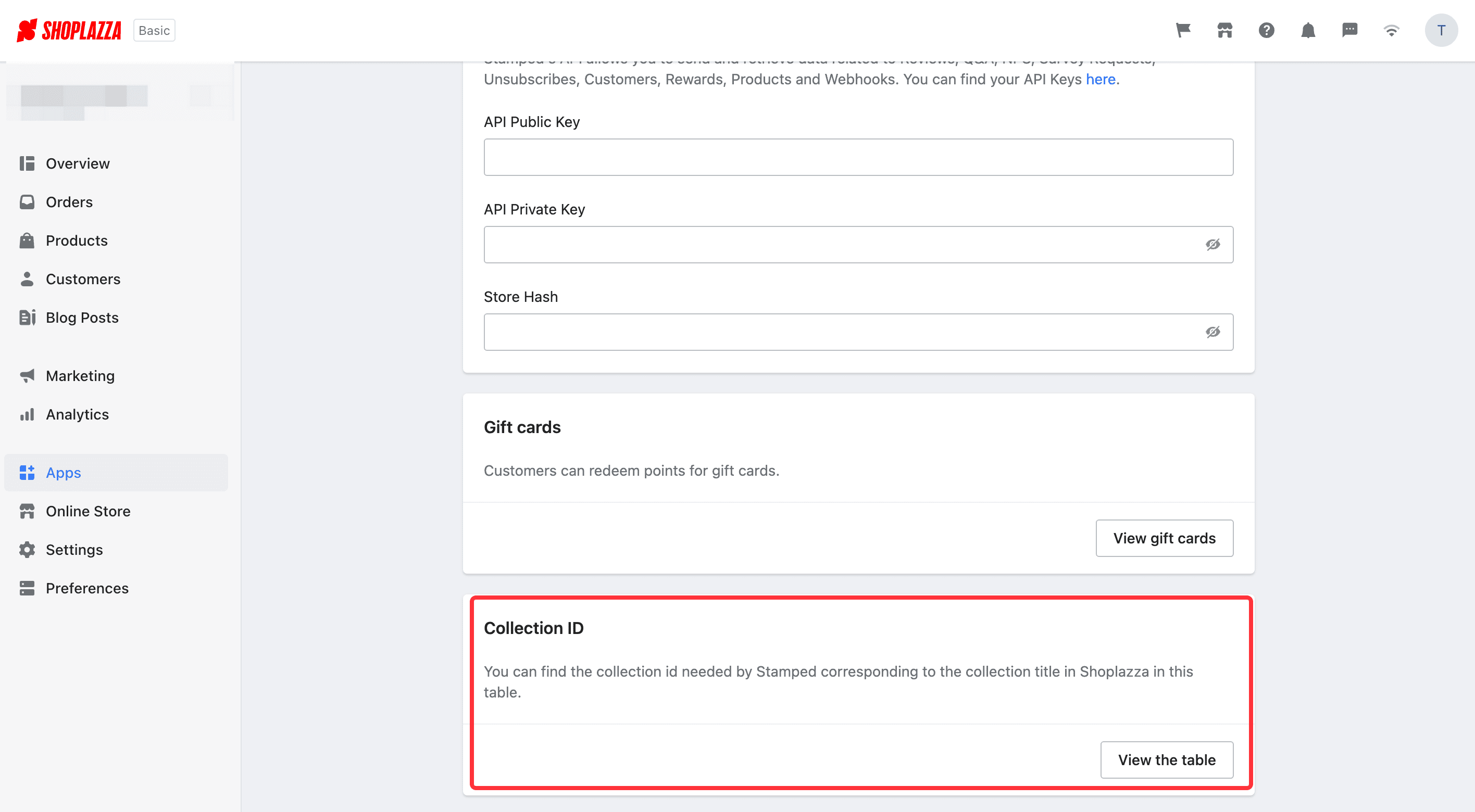
Task: Click the Products bag icon
Action: tap(27, 240)
